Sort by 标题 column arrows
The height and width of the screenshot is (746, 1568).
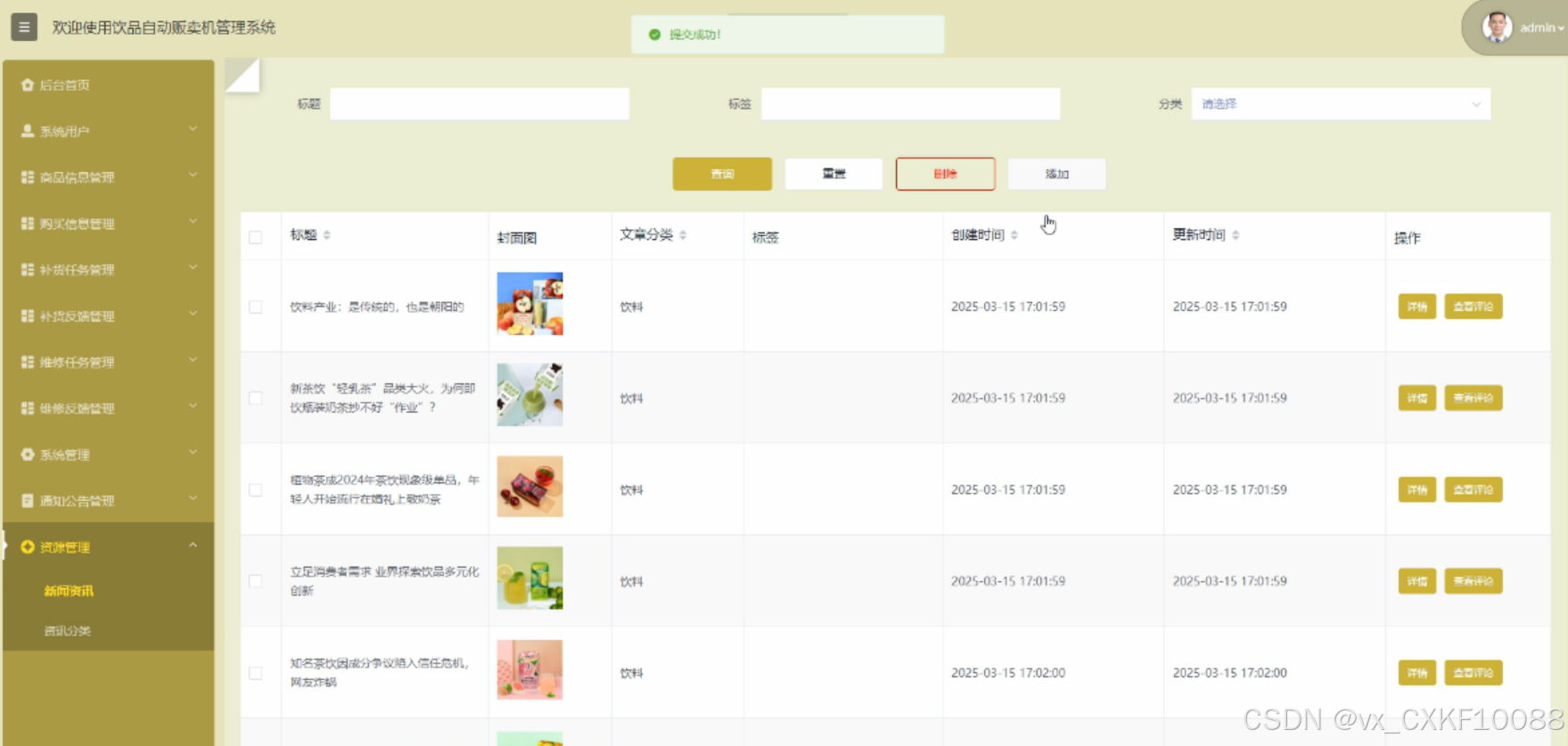(327, 235)
